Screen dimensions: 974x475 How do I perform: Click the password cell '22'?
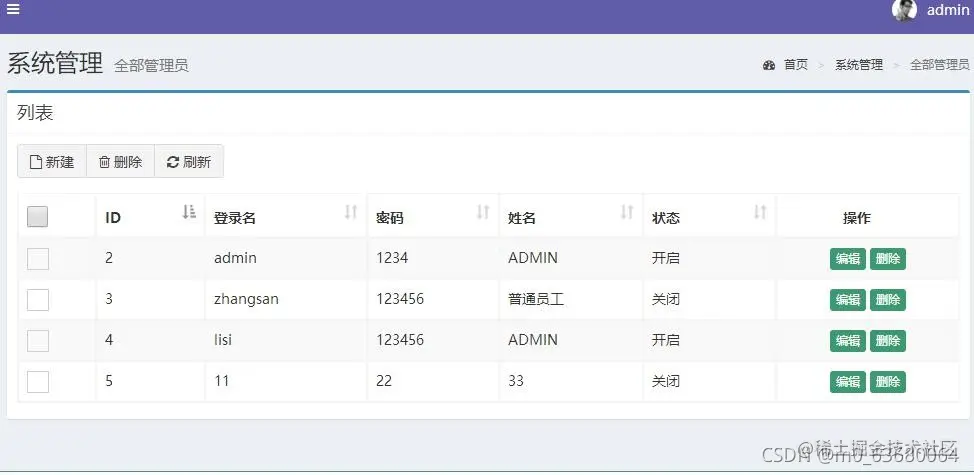(x=384, y=381)
